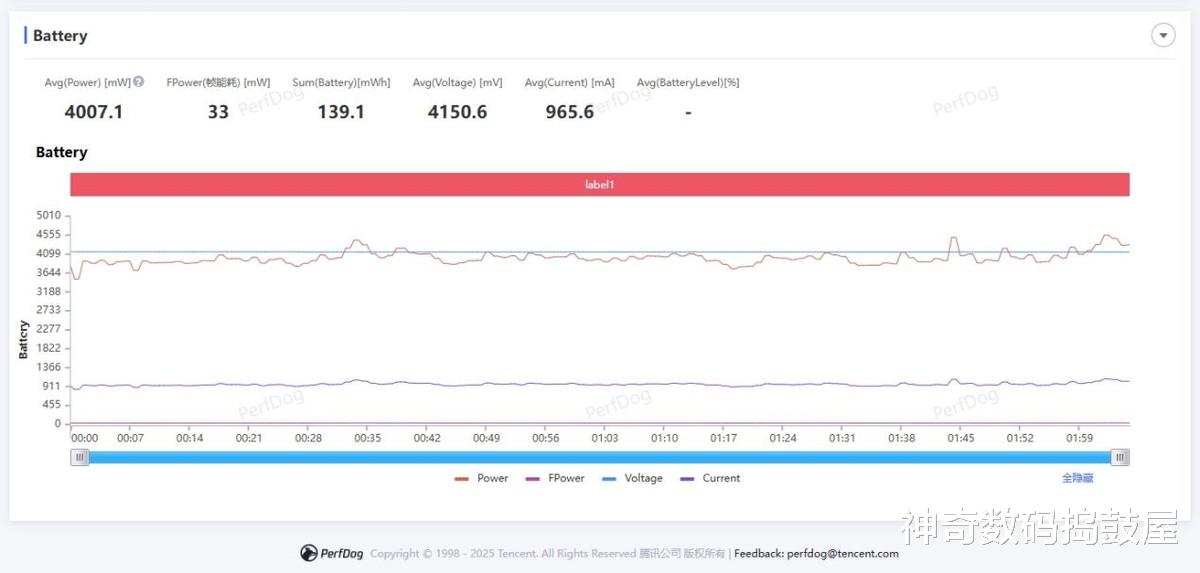The width and height of the screenshot is (1200, 573).
Task: Click the 01:03 time marker on the axis
Action: 605,438
